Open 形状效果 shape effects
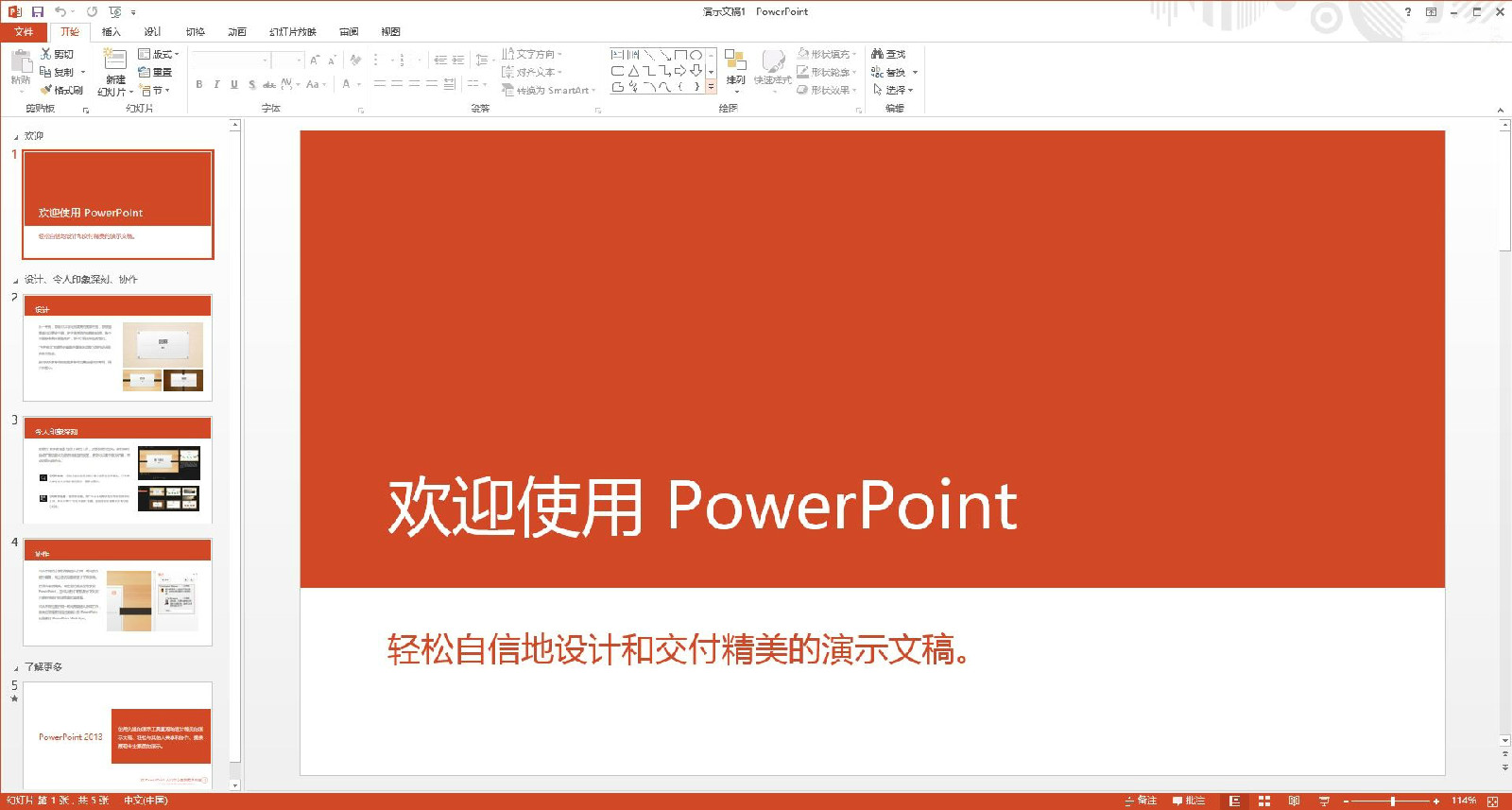1512x810 pixels. [827, 90]
